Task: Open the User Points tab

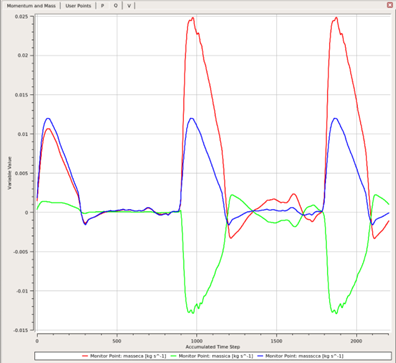Action: tap(78, 6)
